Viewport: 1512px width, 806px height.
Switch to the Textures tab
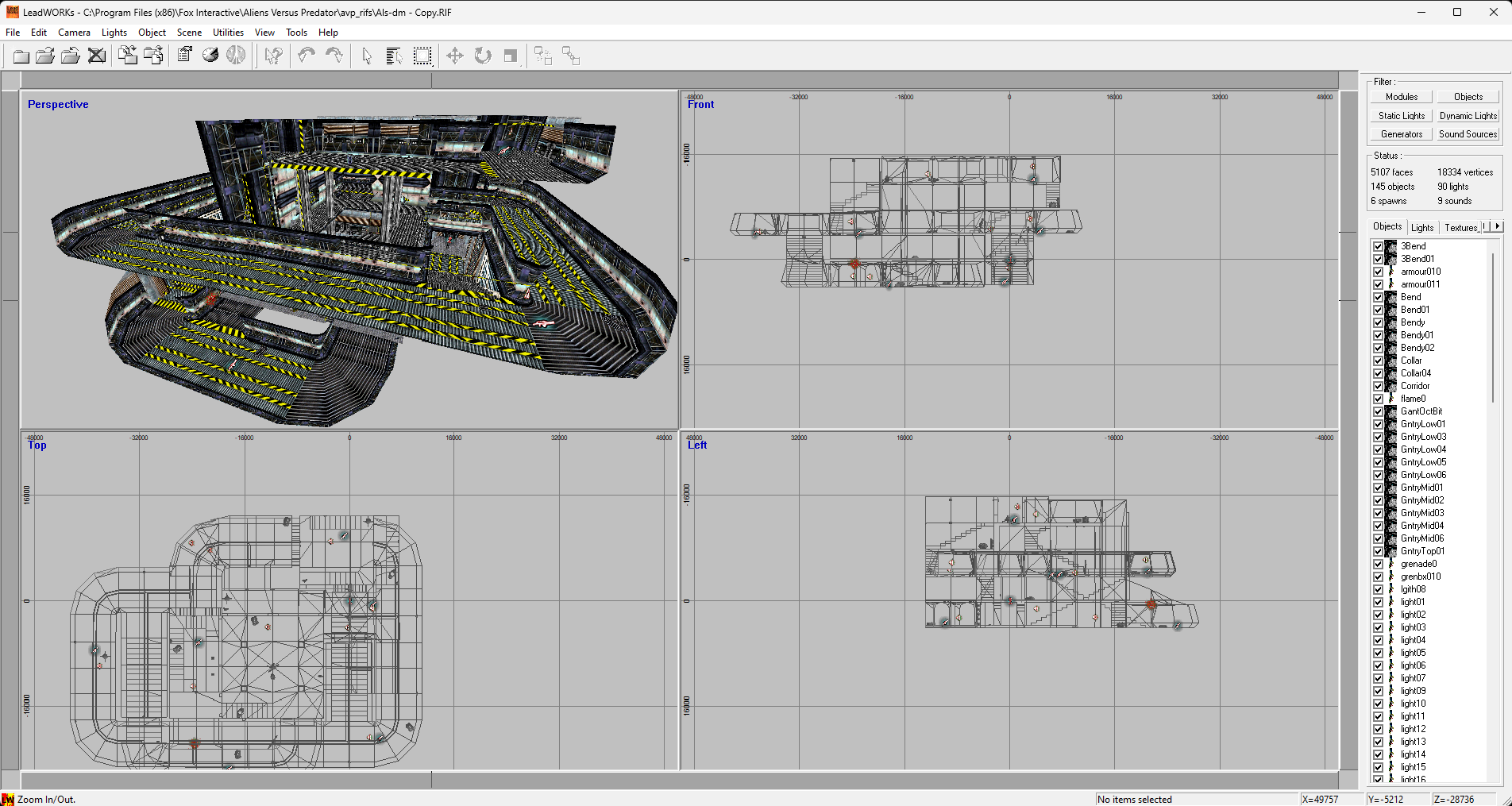click(x=1460, y=228)
